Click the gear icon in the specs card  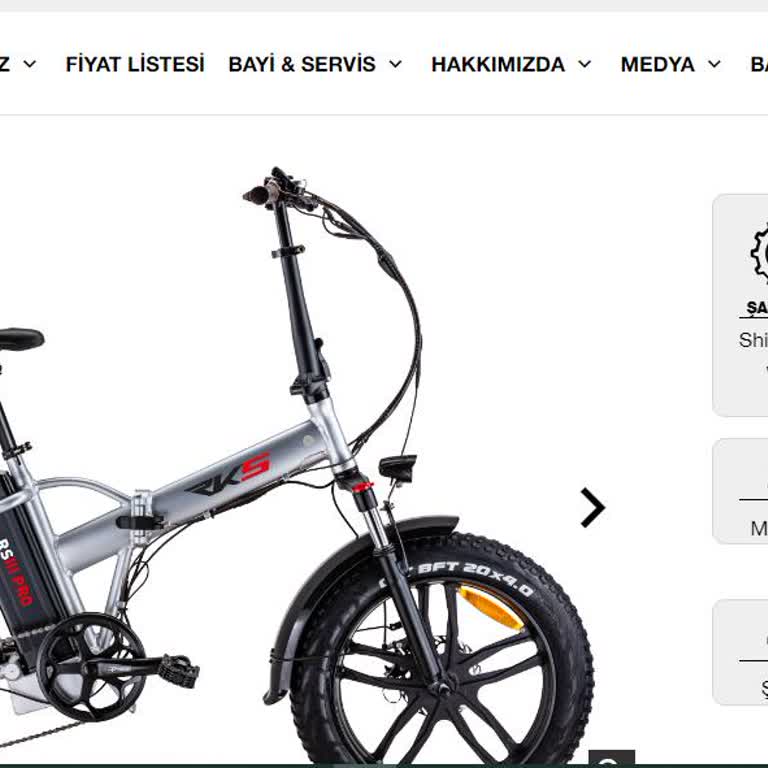click(x=759, y=253)
